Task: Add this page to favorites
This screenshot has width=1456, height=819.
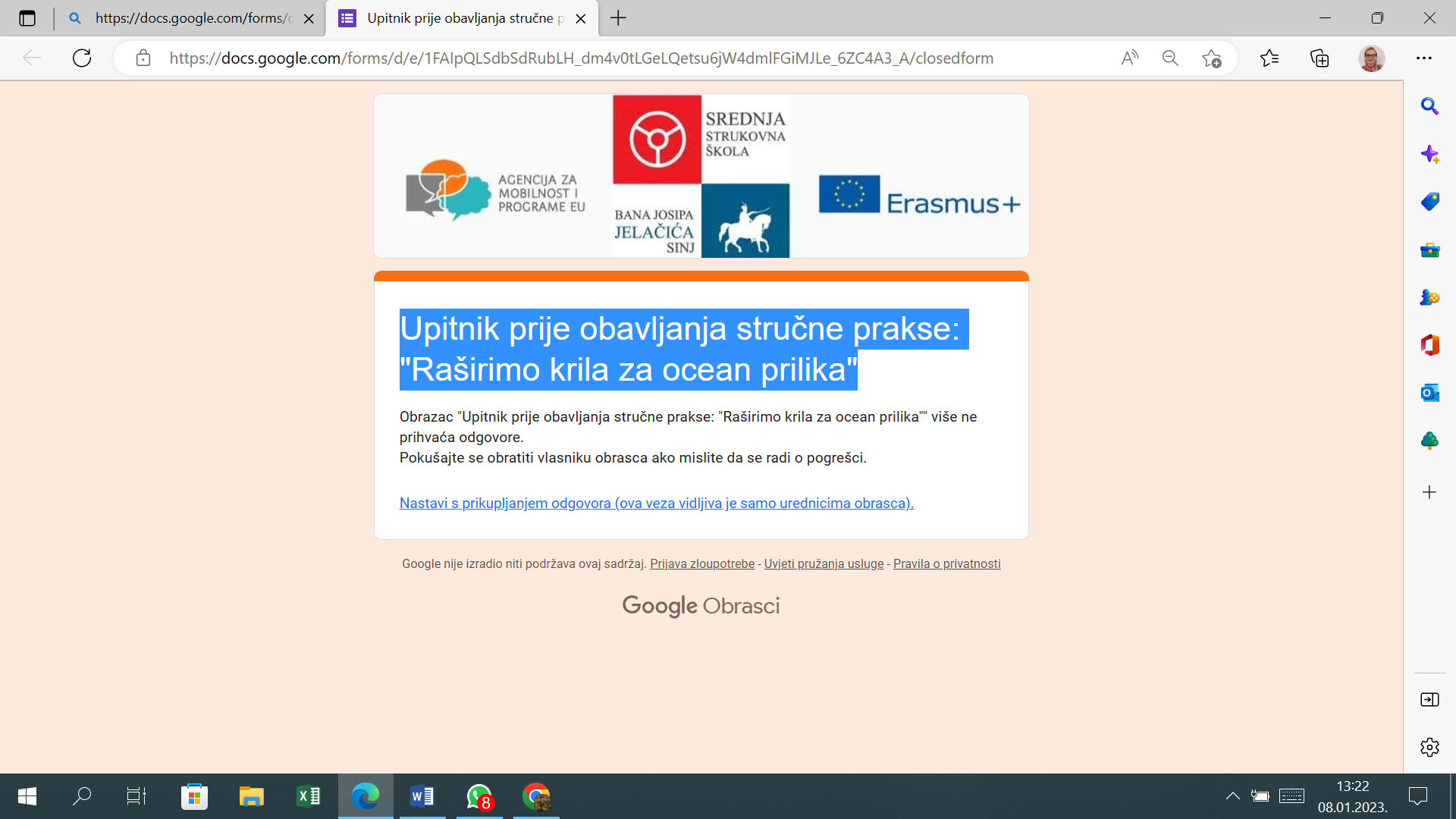Action: [1211, 58]
